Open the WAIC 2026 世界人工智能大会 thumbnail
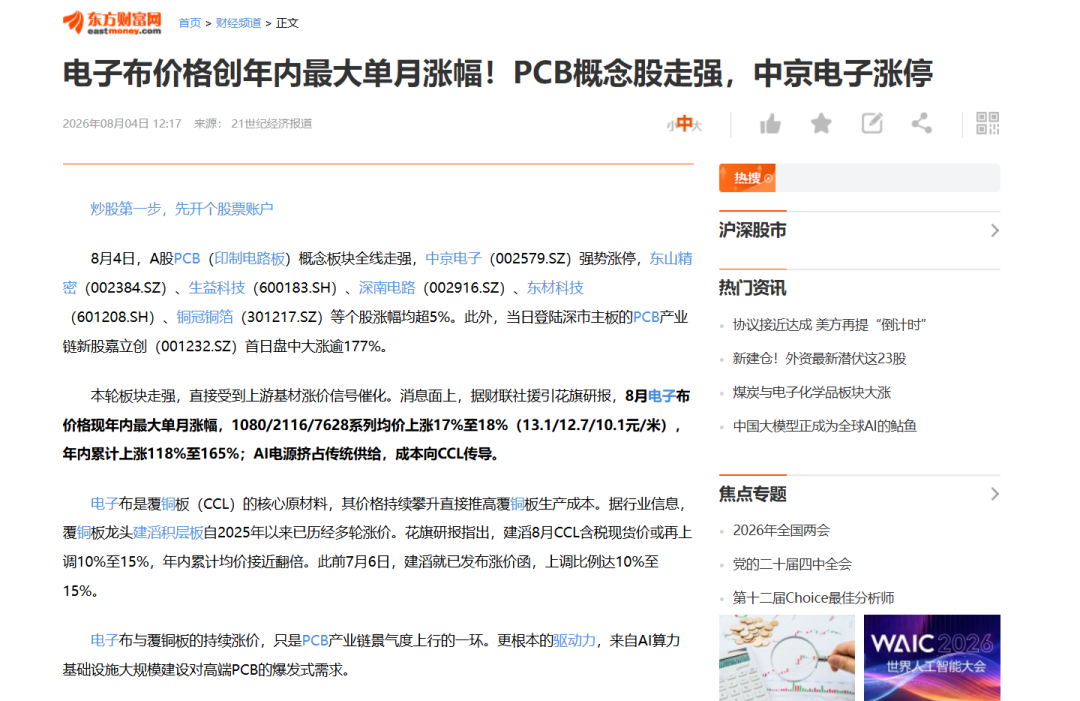 click(x=932, y=658)
